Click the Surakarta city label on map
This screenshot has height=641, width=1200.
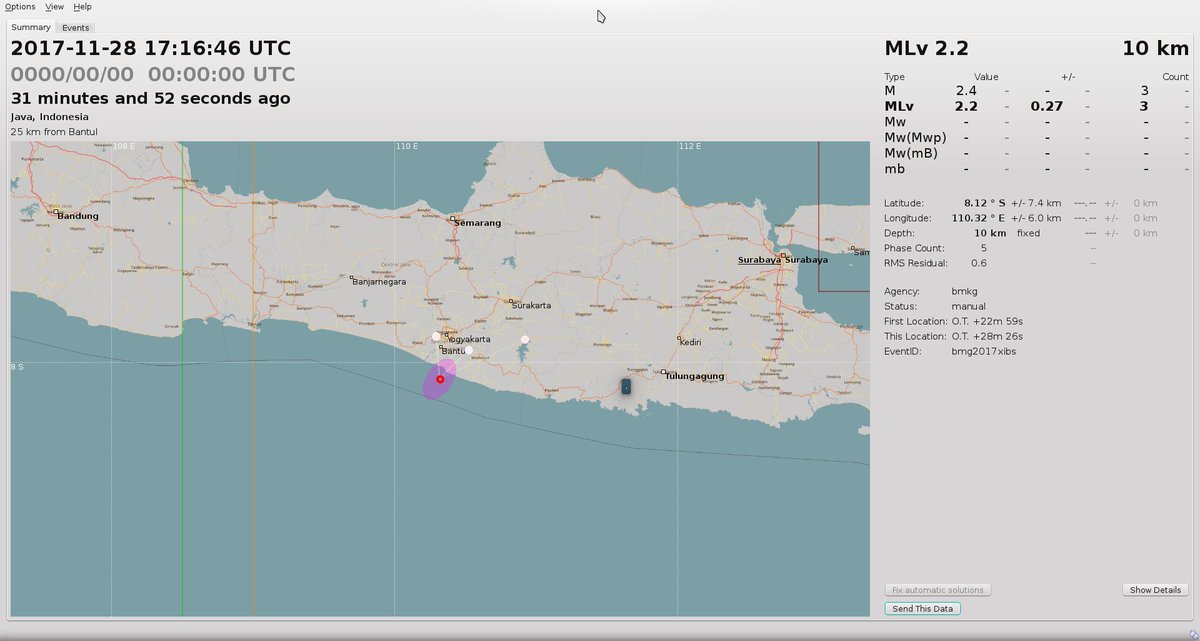[x=532, y=305]
